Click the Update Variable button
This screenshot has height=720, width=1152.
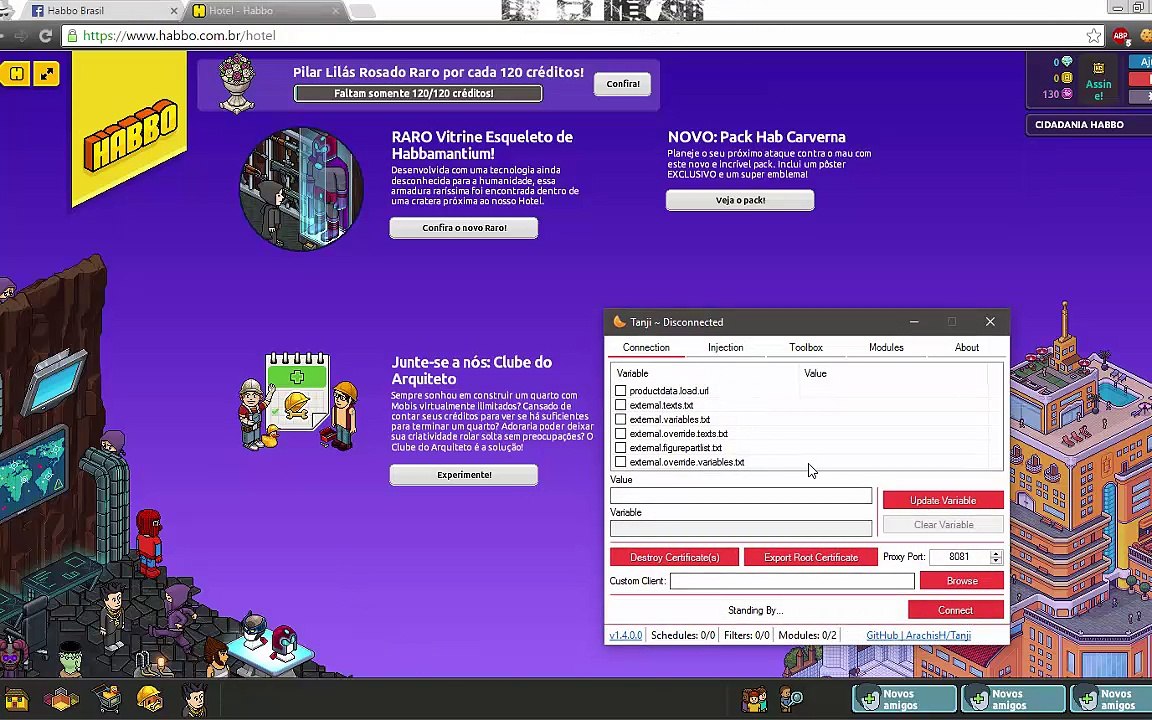943,500
